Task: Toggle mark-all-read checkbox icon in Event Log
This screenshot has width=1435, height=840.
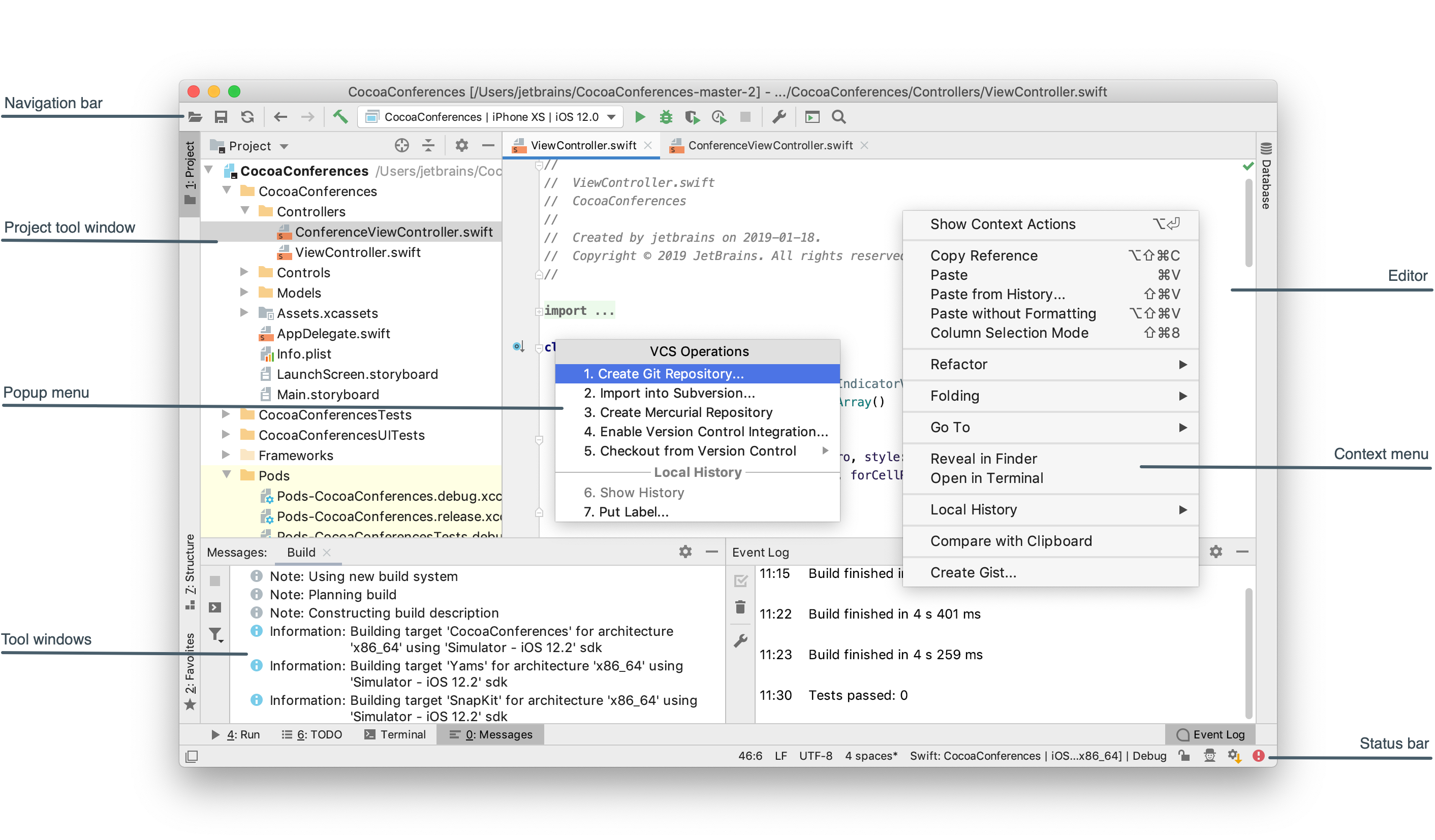Action: 740,580
